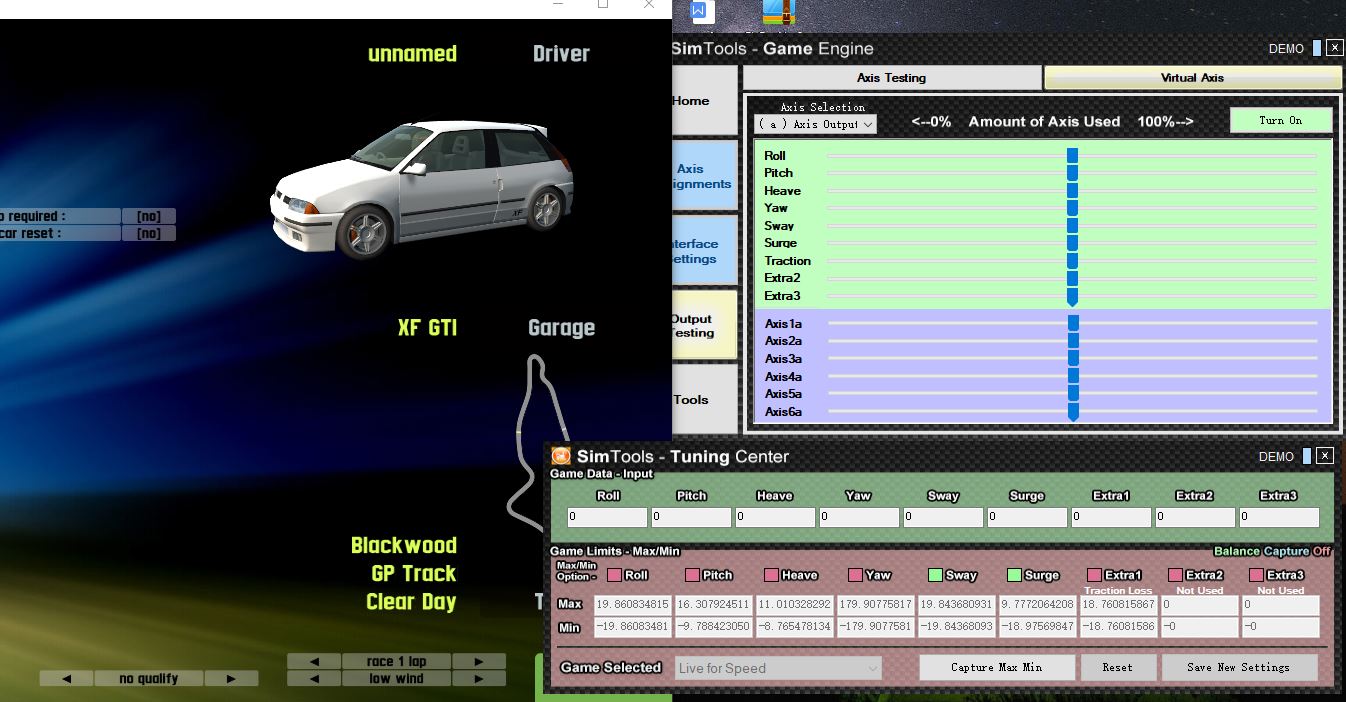Toggle the Yaw Max/Min option checkbox
The height and width of the screenshot is (702, 1346).
point(855,575)
